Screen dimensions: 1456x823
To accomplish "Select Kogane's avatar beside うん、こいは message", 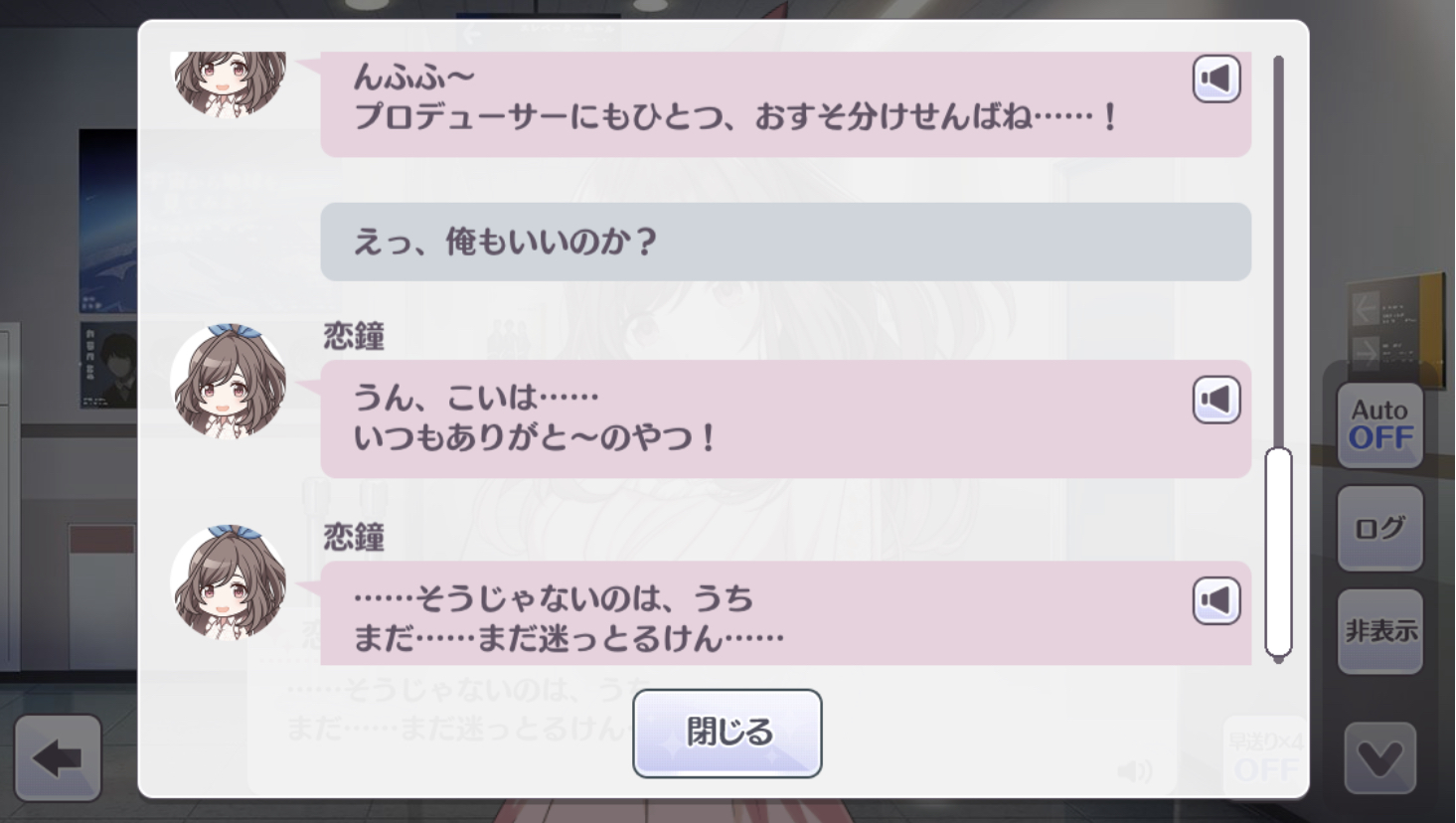I will [x=230, y=382].
